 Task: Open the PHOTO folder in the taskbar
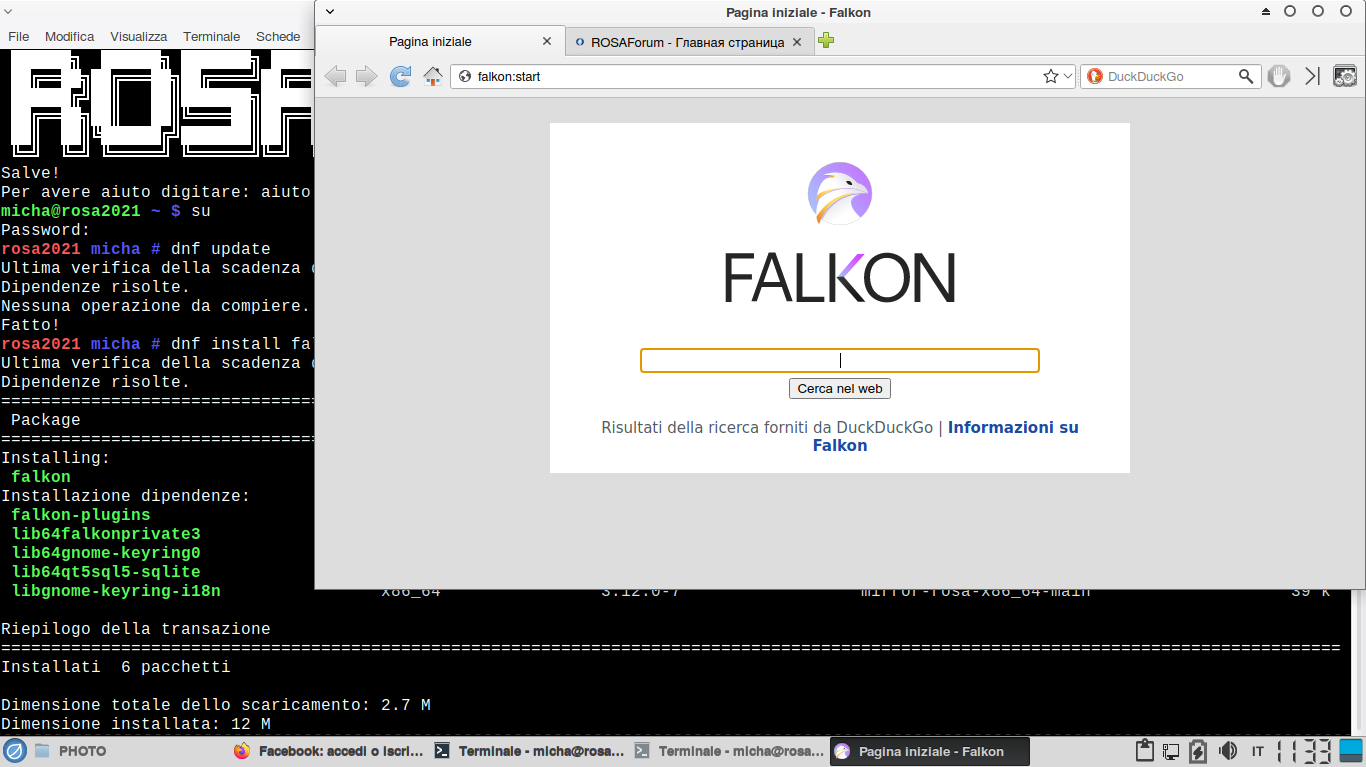pyautogui.click(x=70, y=751)
